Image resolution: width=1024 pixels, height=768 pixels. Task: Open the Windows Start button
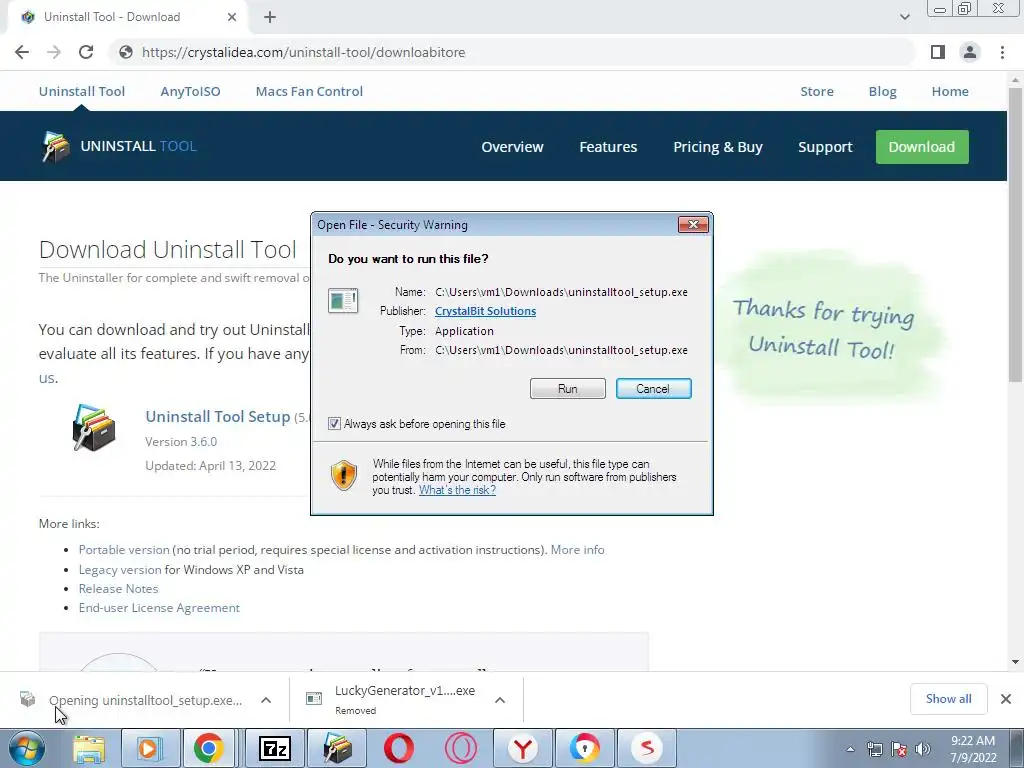coord(26,748)
